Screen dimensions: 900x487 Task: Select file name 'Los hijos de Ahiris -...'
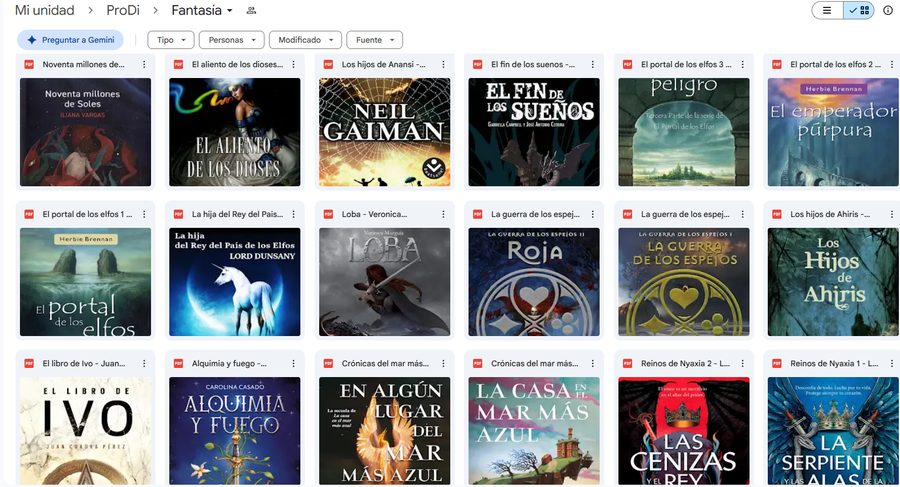tap(830, 214)
